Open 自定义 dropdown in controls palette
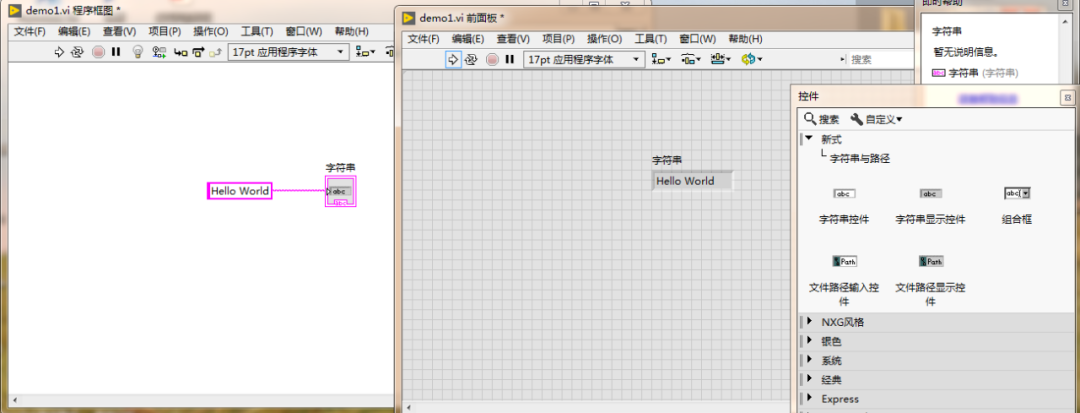1080x413 pixels. point(876,119)
